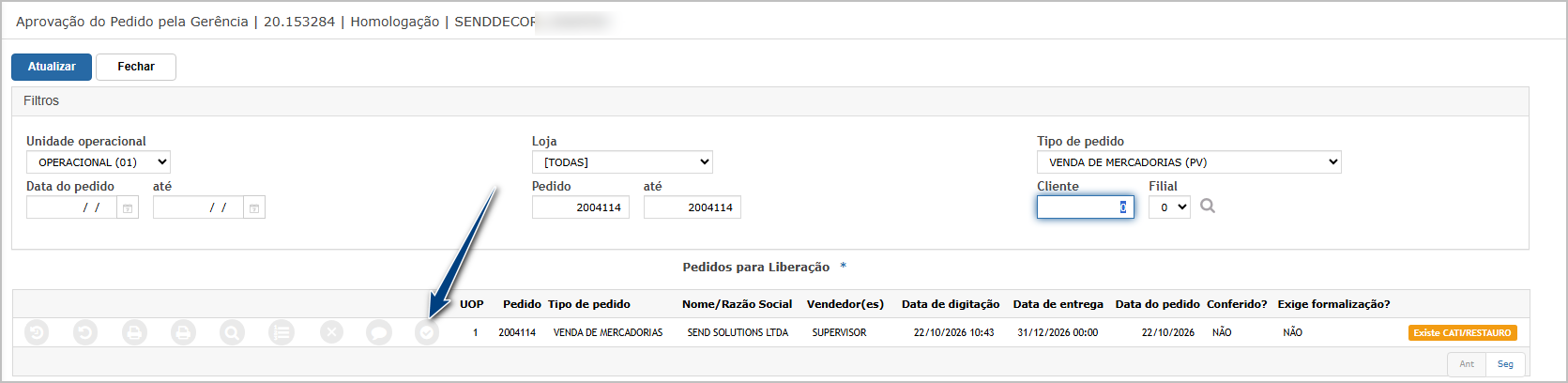Click the Data de entrega column header
The width and height of the screenshot is (1568, 383).
click(1058, 304)
